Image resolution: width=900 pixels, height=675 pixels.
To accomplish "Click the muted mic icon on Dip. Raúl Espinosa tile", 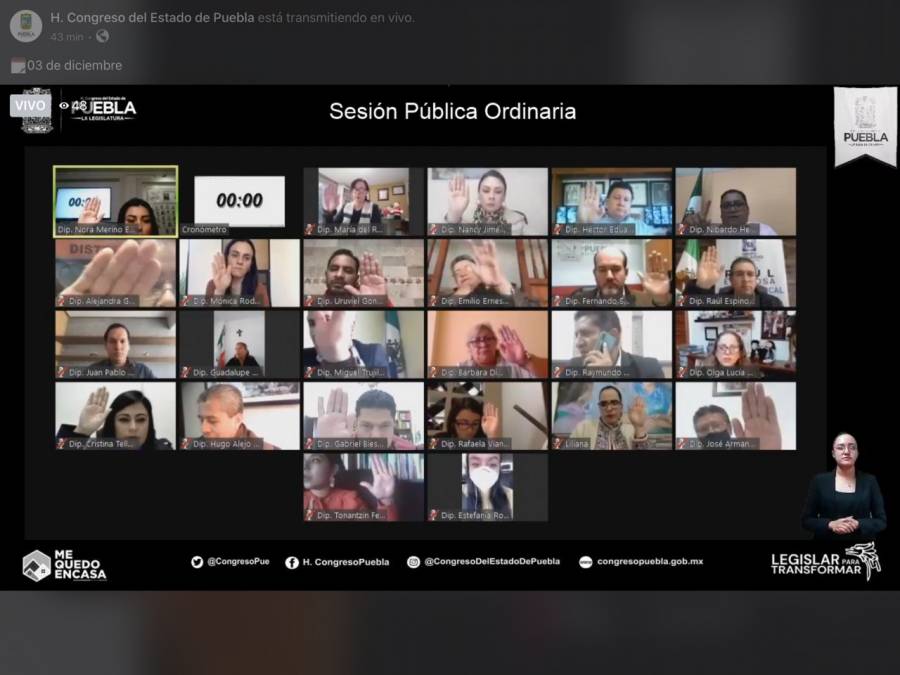I will click(682, 301).
